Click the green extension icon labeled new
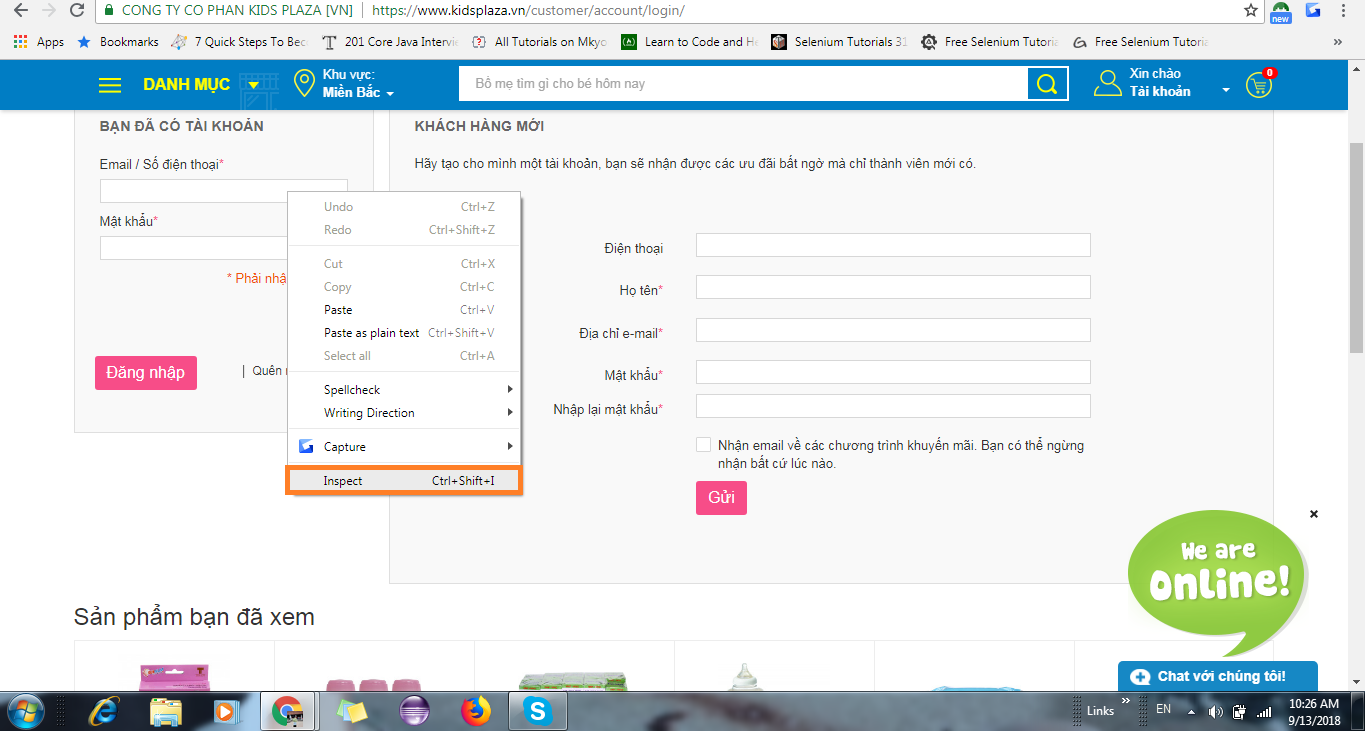Viewport: 1365px width, 731px height. 1281,12
